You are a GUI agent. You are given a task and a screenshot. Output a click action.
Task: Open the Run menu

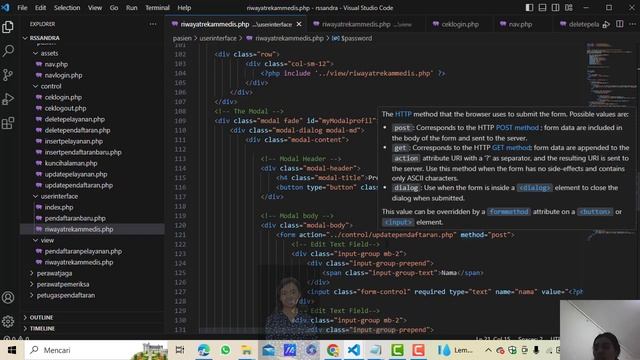131,8
